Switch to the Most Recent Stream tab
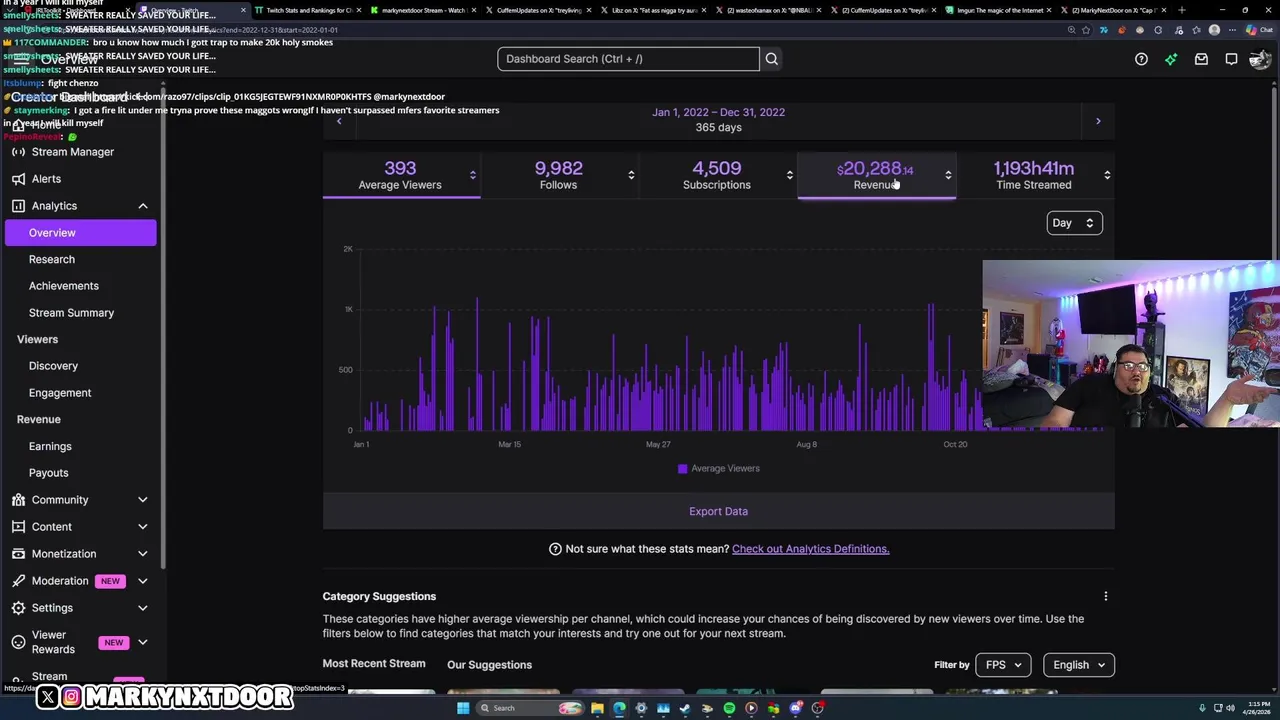Screen dimensions: 1280x720 tap(374, 664)
